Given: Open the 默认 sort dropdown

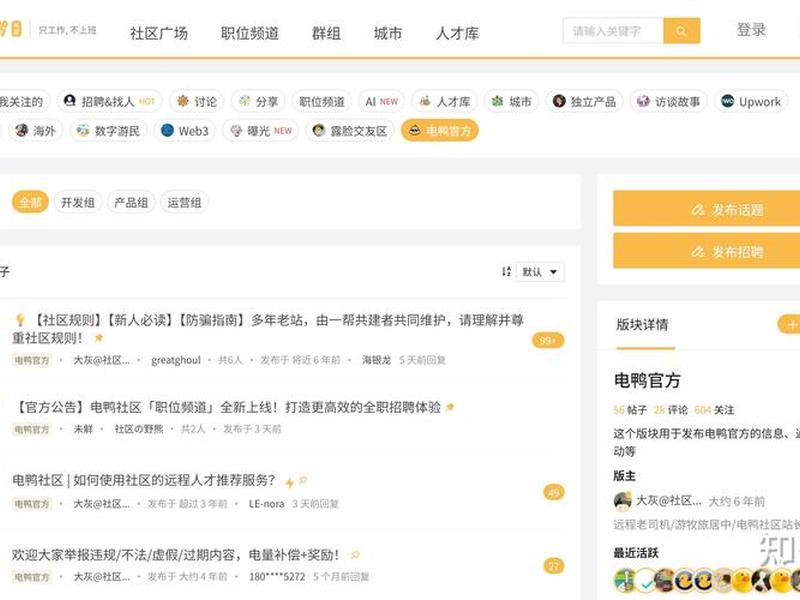Looking at the screenshot, I should coord(540,271).
